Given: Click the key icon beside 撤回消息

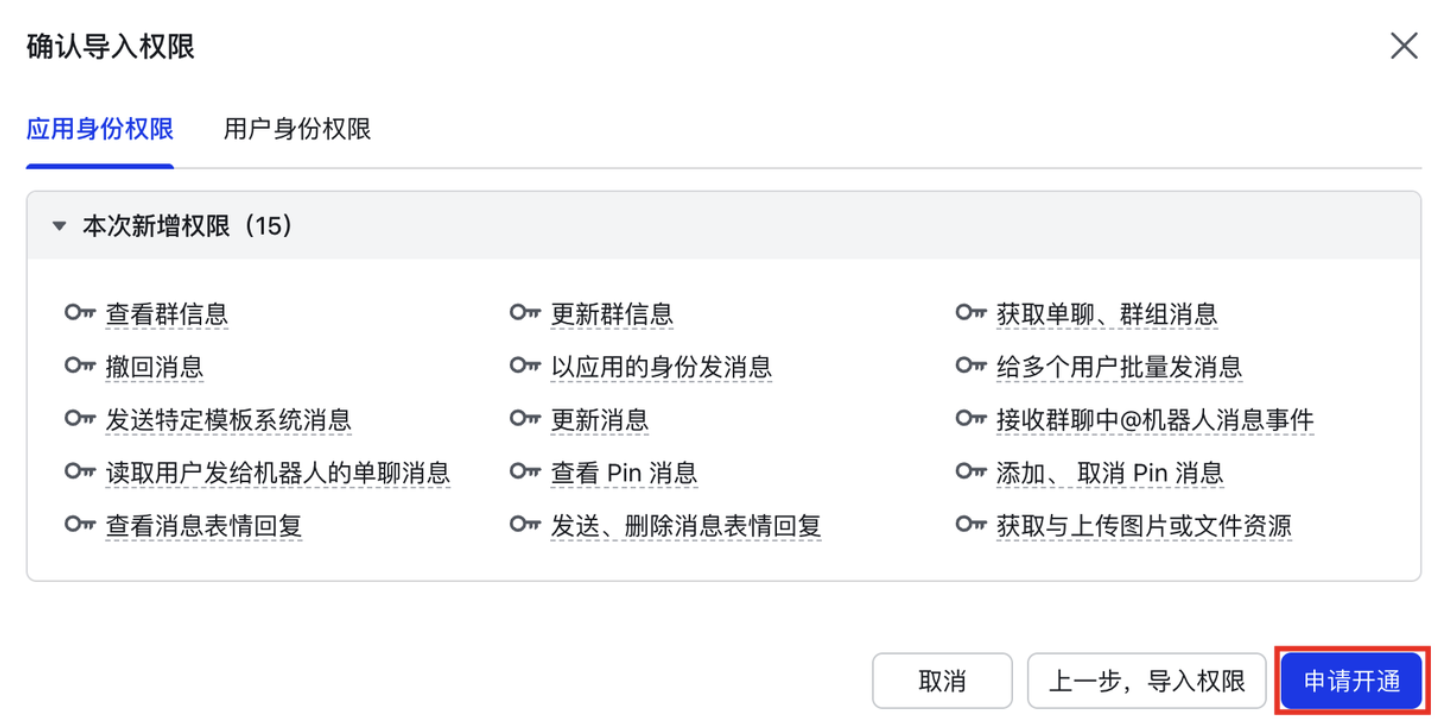Looking at the screenshot, I should click(80, 366).
